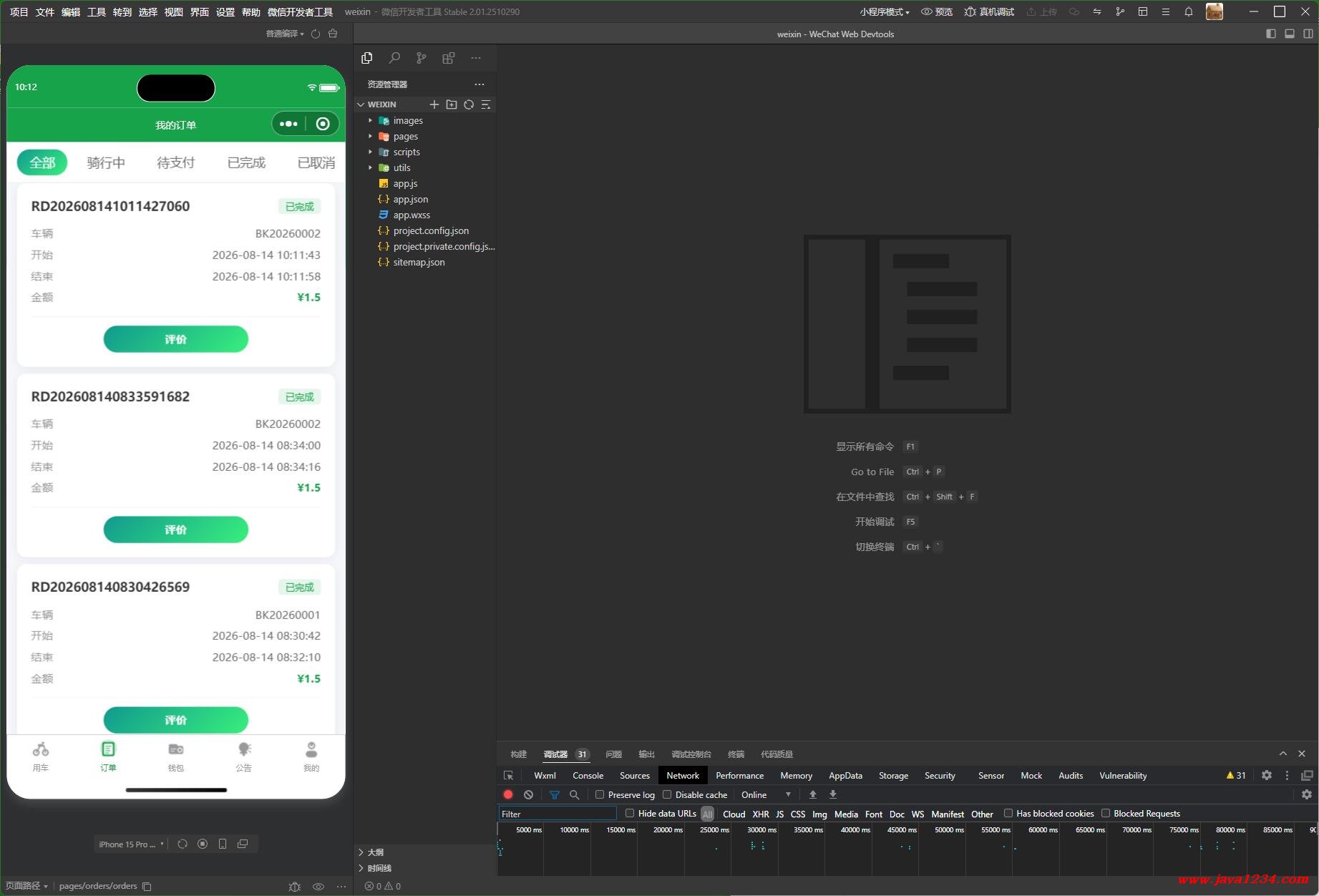This screenshot has height=896, width=1319.
Task: Click the clear cache icon above simulator
Action: coord(333,34)
